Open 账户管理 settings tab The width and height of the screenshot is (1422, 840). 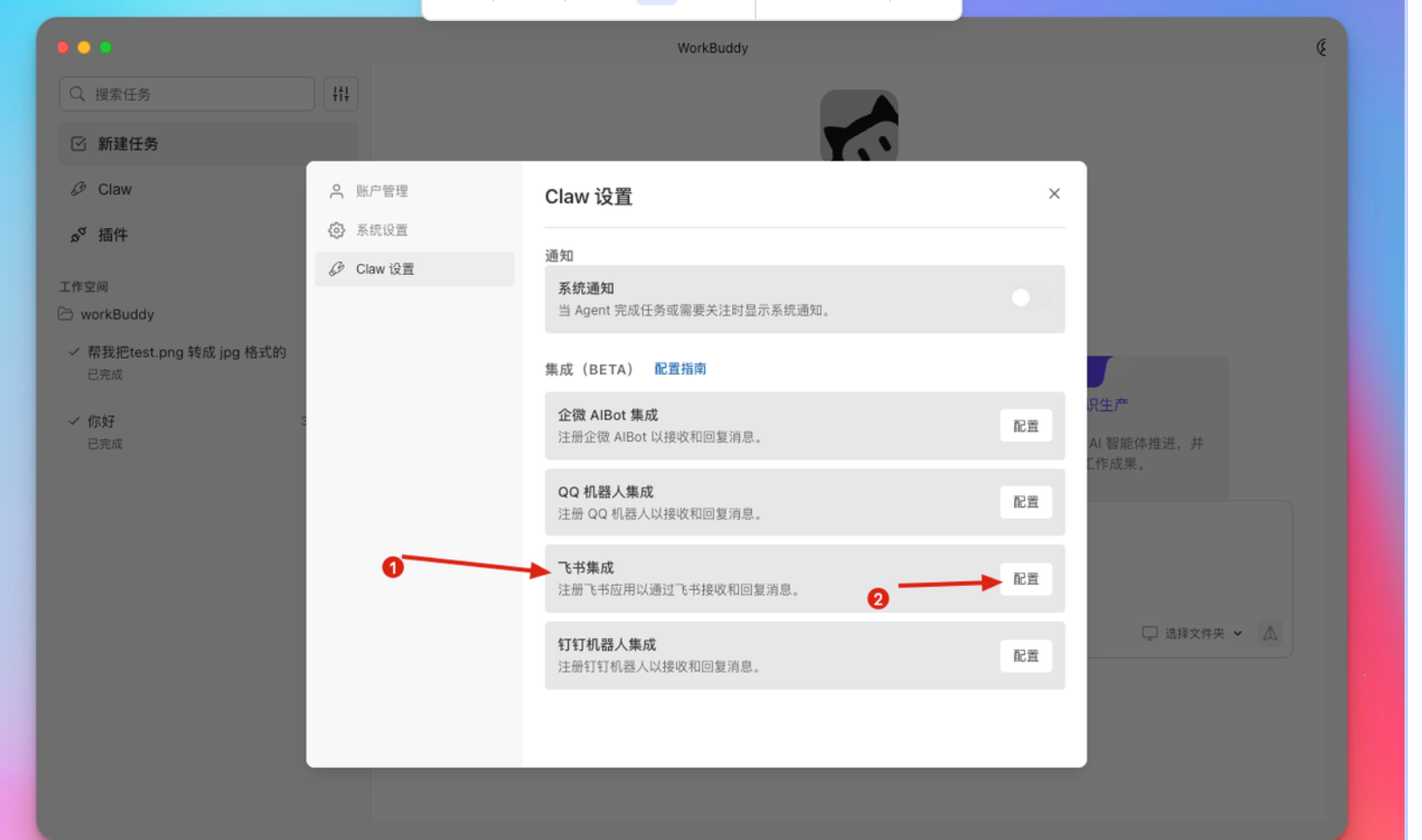click(414, 191)
